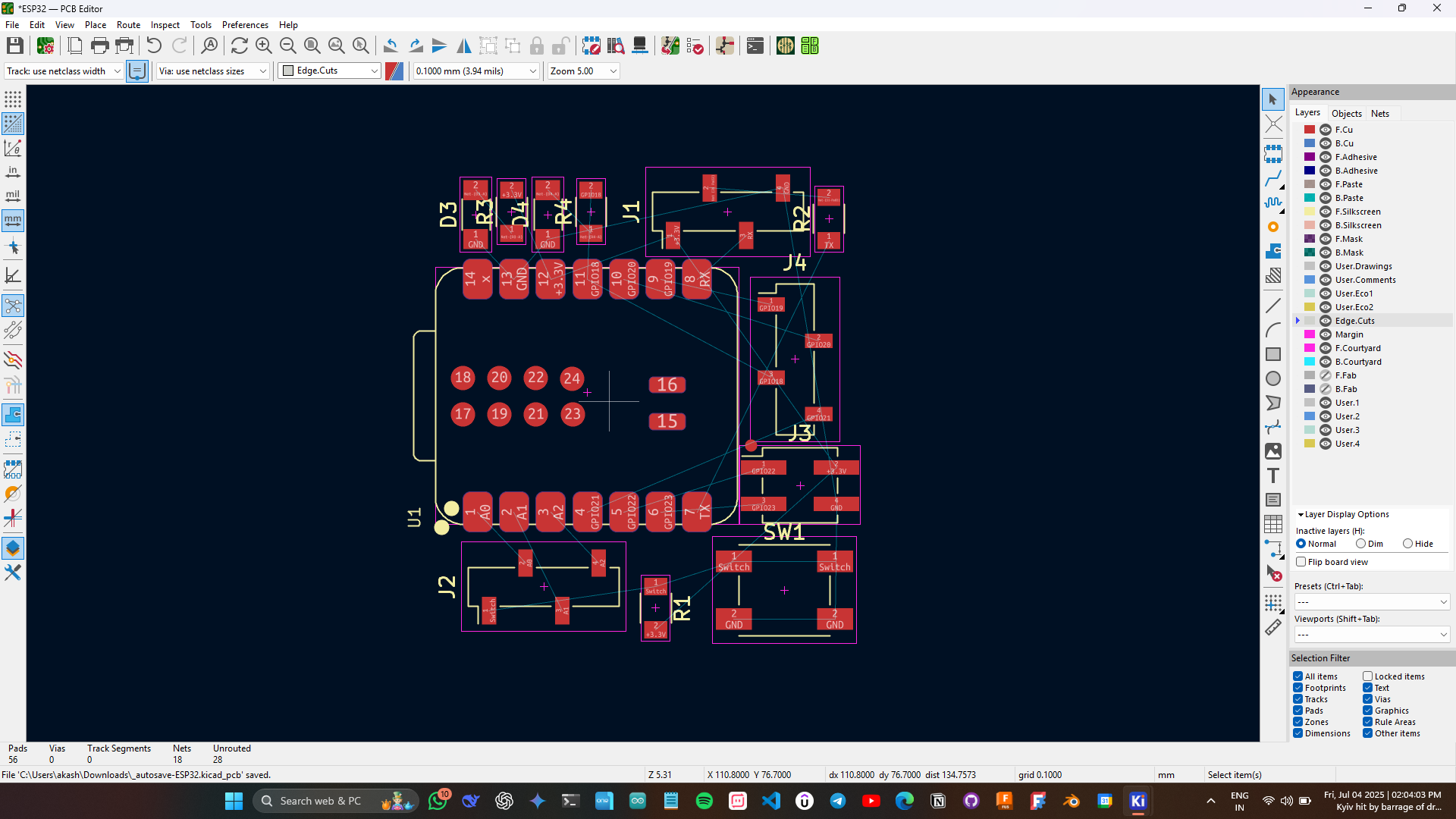Viewport: 1456px width, 819px height.
Task: Open the Footprint editor icon
Action: [x=591, y=46]
